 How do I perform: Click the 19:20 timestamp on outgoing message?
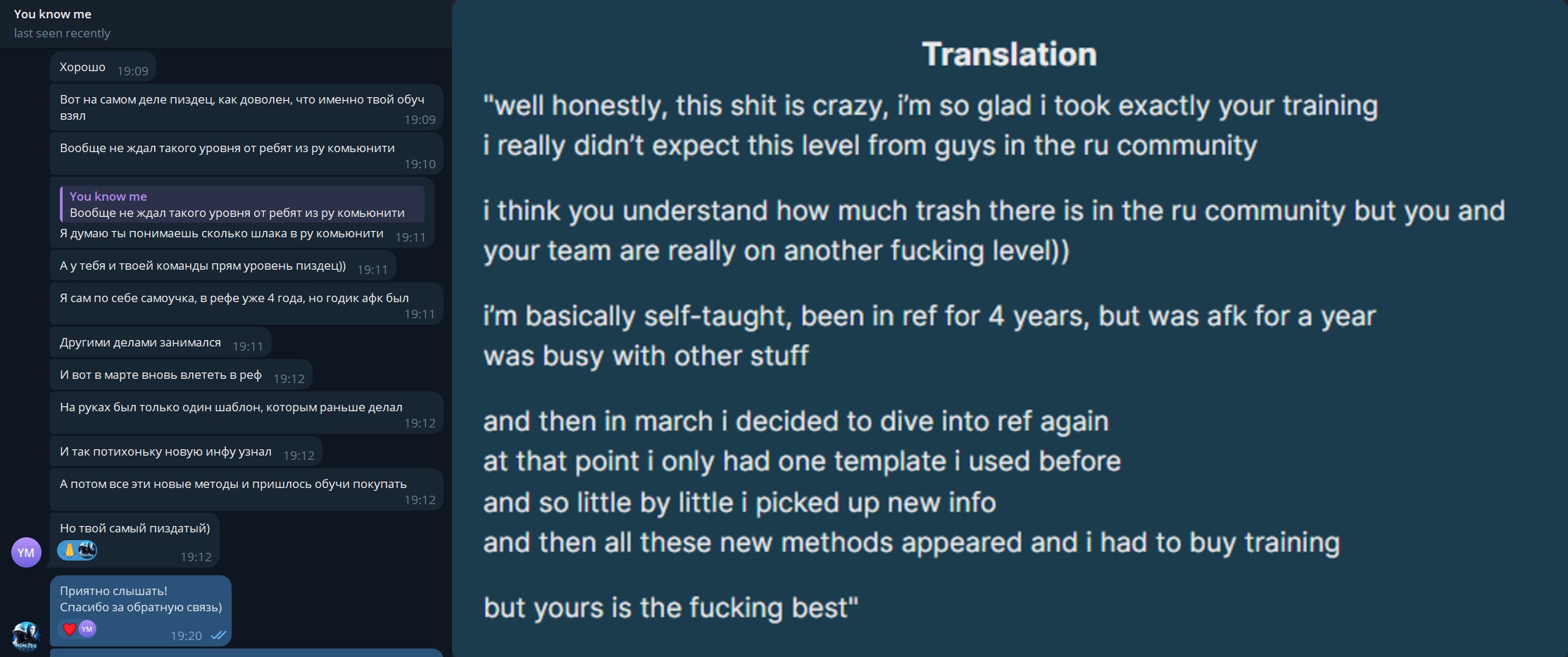[186, 636]
